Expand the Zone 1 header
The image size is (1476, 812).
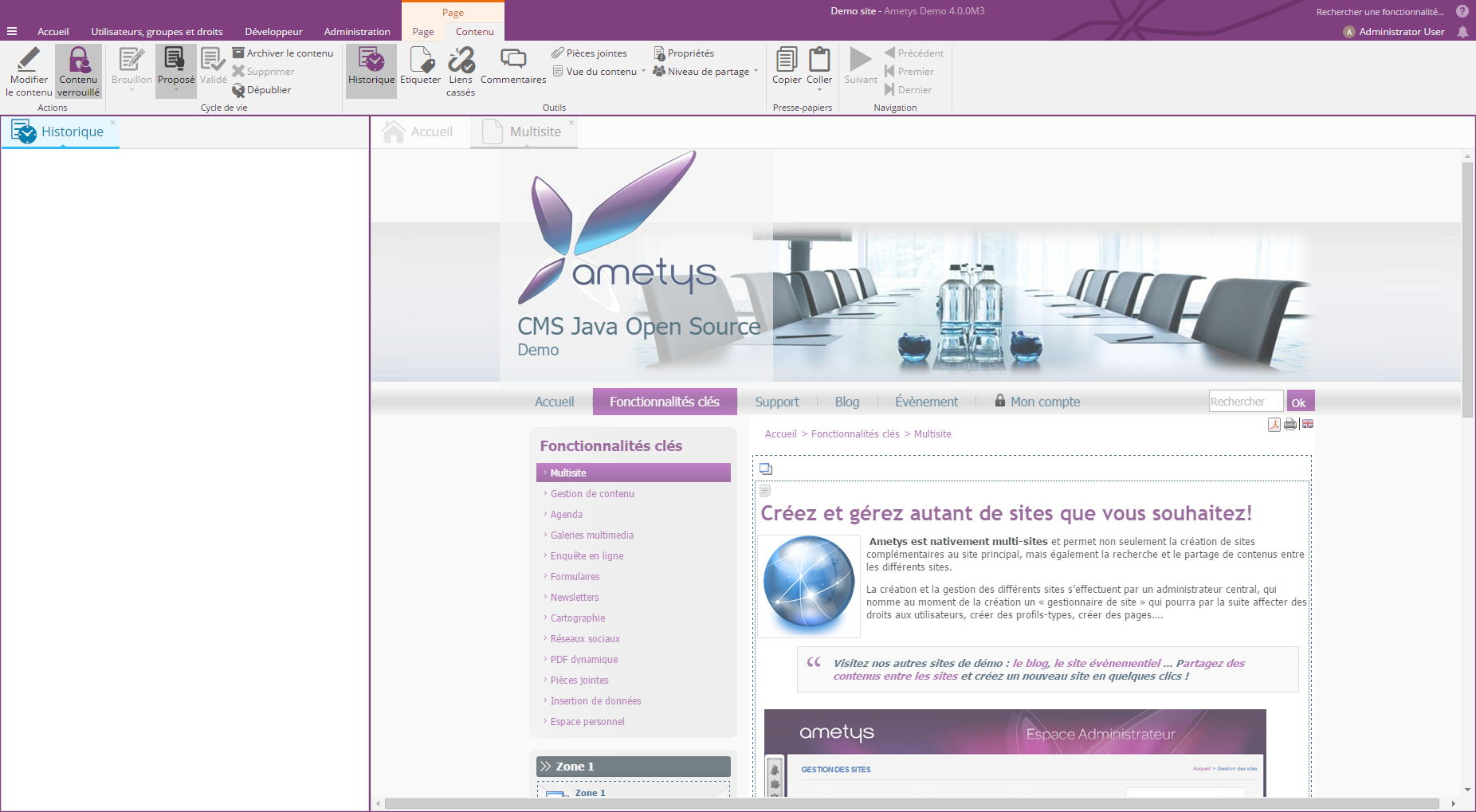[634, 767]
